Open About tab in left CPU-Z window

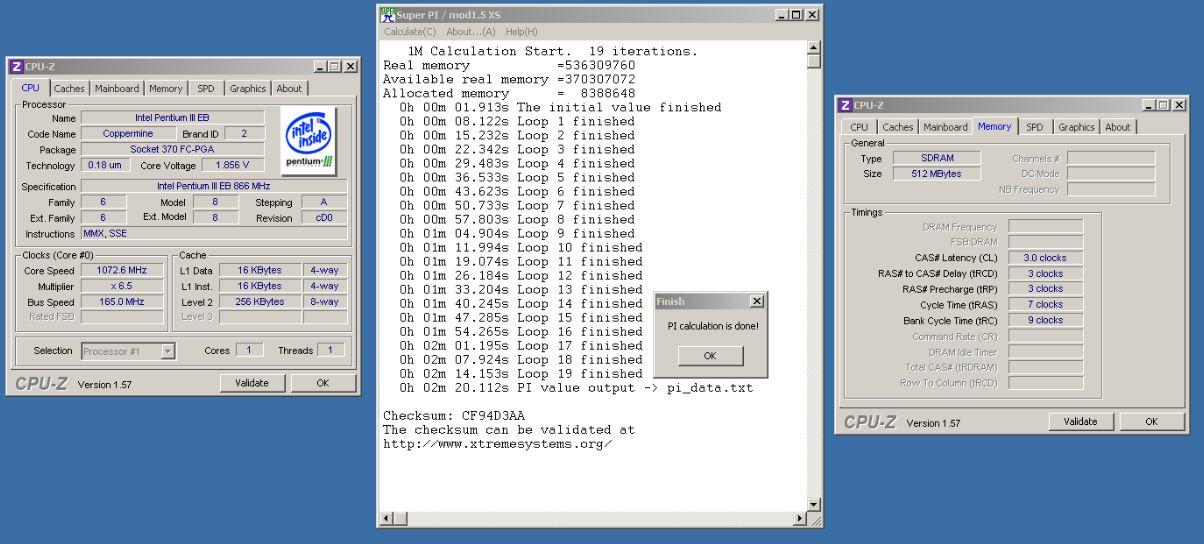(x=290, y=88)
